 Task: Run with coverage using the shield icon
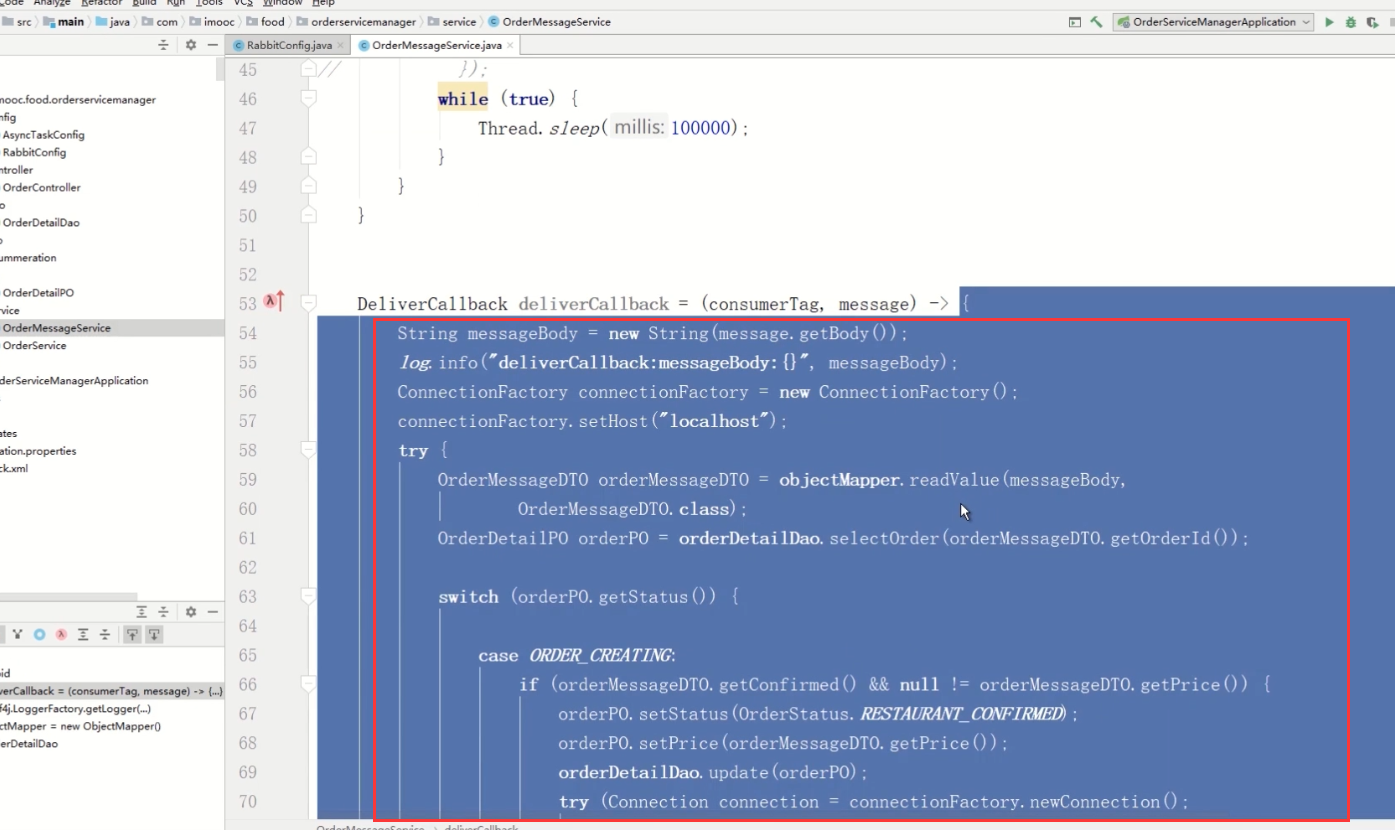pyautogui.click(x=1373, y=22)
